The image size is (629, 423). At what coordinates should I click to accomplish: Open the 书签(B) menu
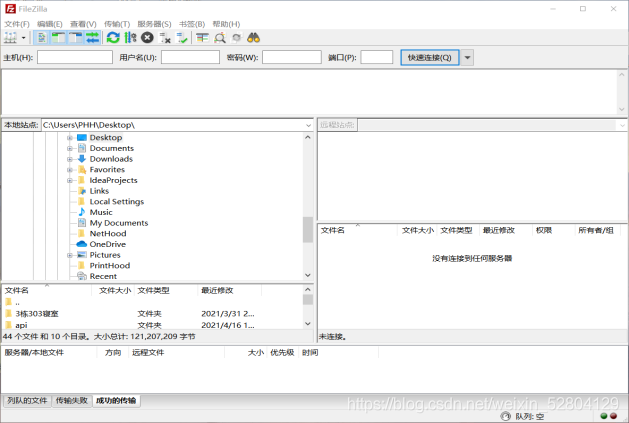click(192, 24)
